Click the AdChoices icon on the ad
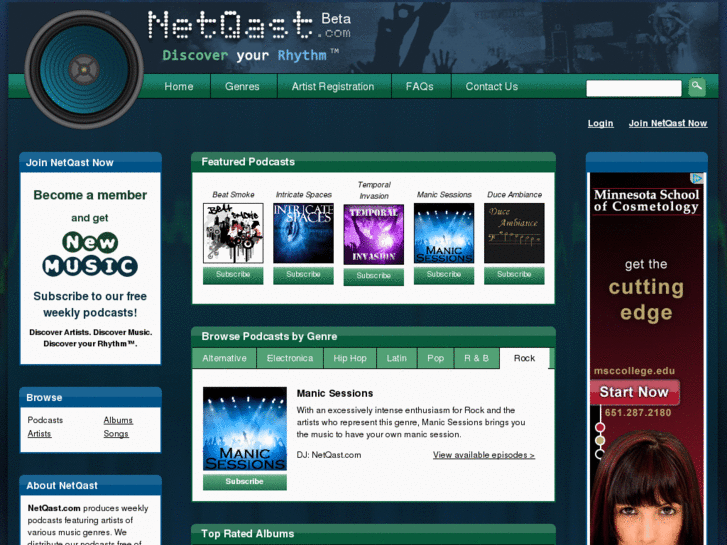Image resolution: width=727 pixels, height=545 pixels. pyautogui.click(x=696, y=178)
